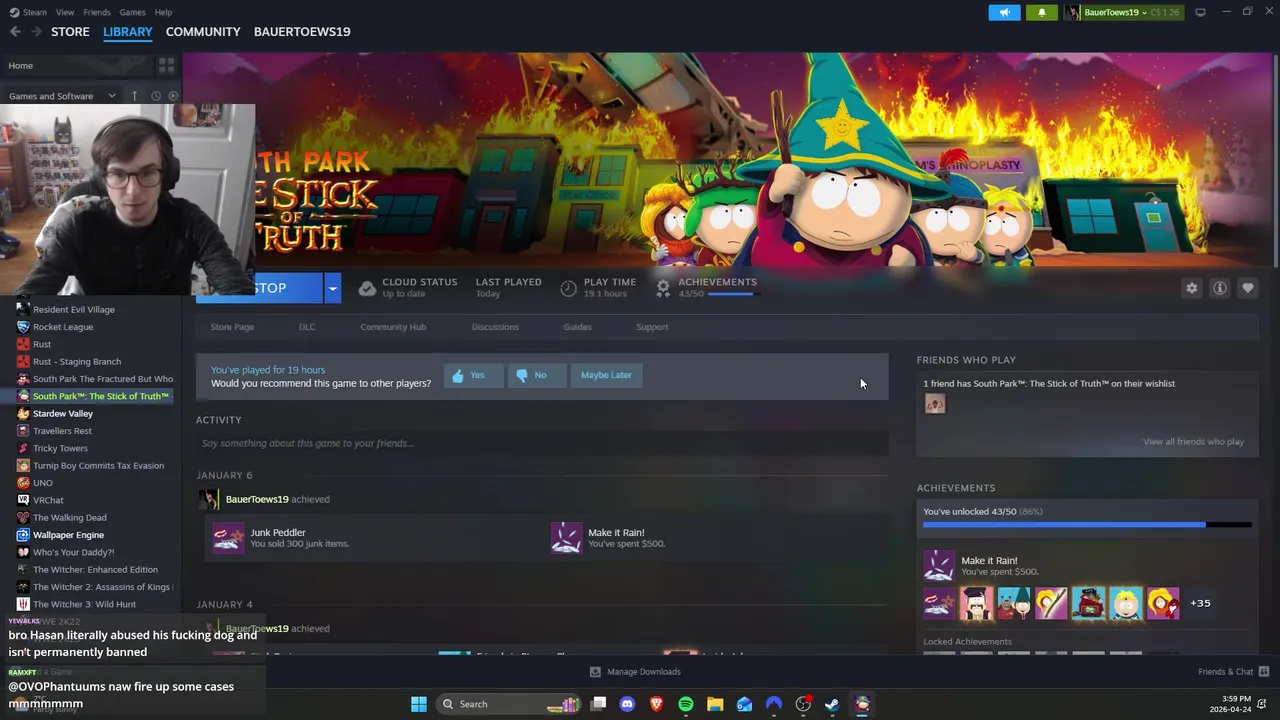Open the launch options arrow beside STOP
This screenshot has width=1280, height=720.
[332, 288]
